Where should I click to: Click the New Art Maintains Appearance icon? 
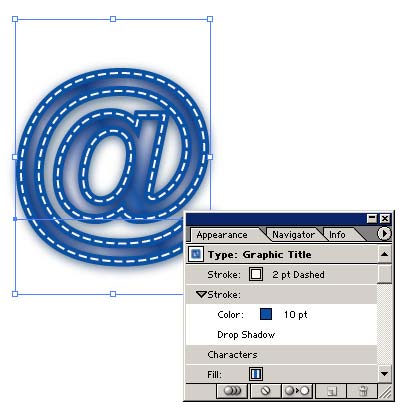tap(232, 391)
